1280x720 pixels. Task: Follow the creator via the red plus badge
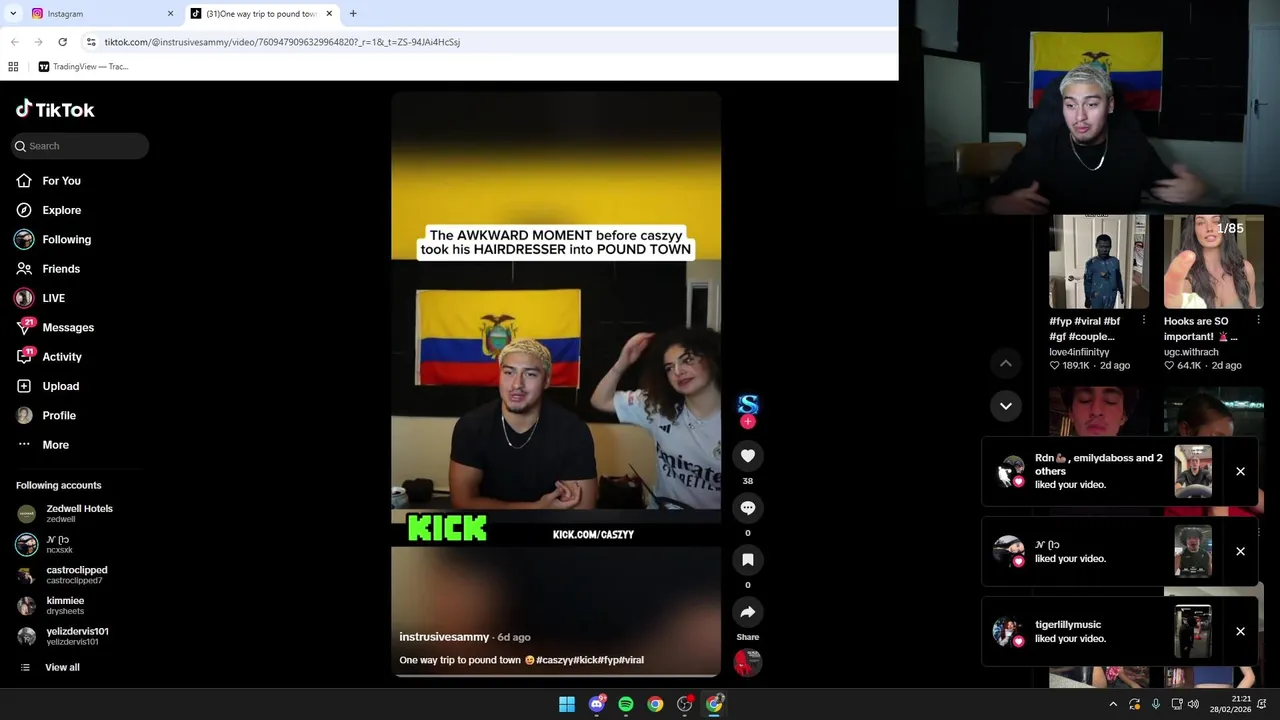tap(747, 422)
